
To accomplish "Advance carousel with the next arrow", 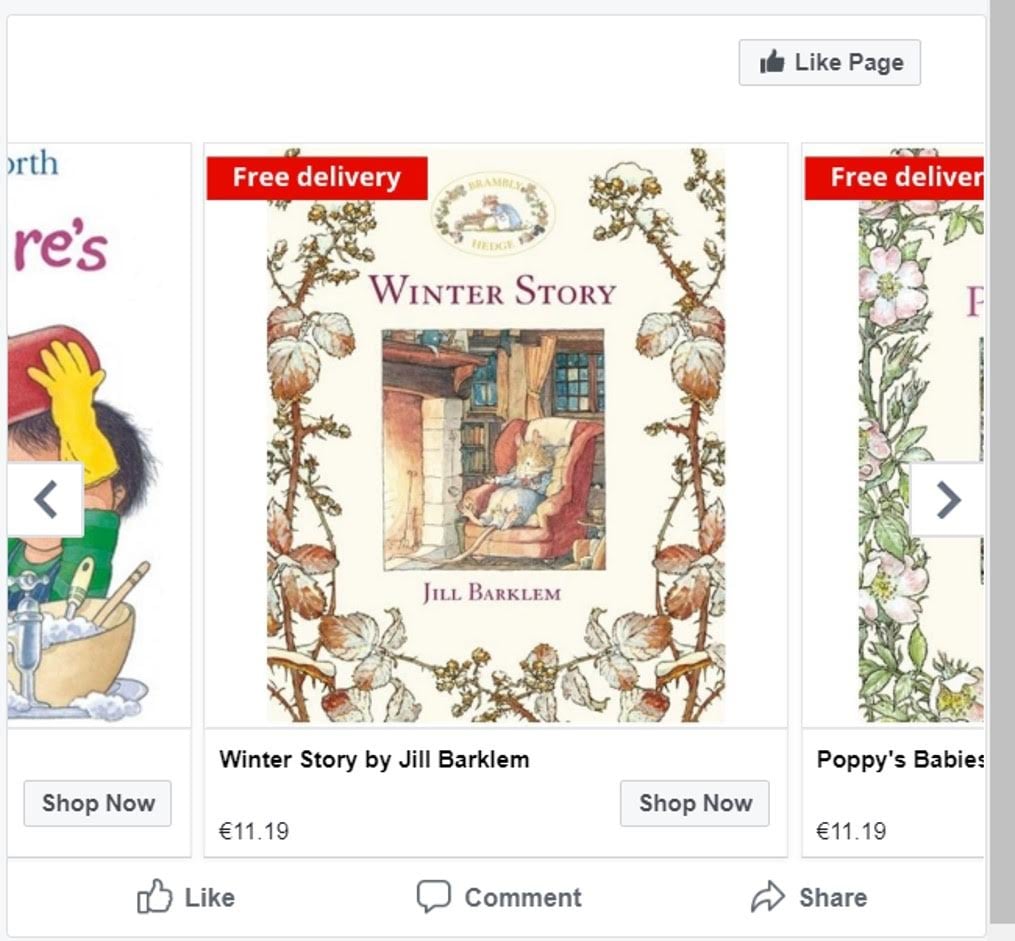I will (x=947, y=499).
